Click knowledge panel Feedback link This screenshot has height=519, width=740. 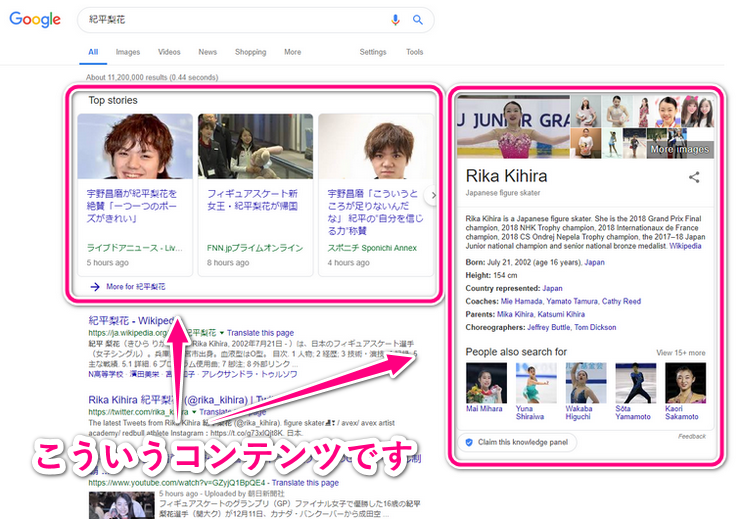click(692, 436)
